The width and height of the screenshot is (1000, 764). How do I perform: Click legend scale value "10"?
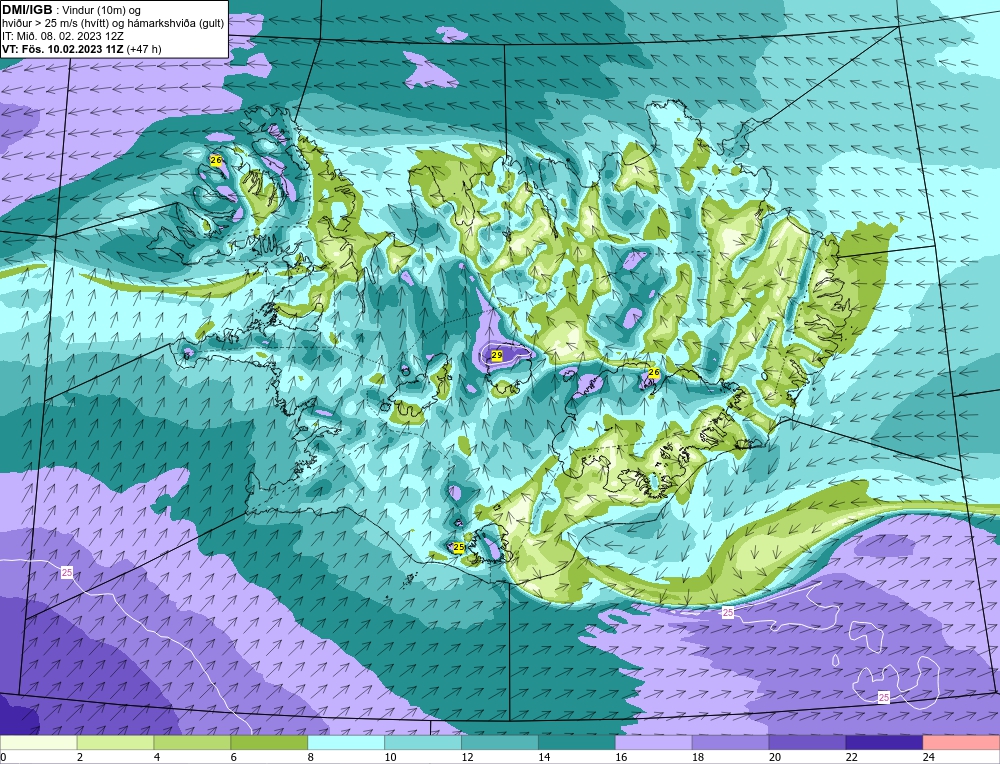tap(390, 757)
